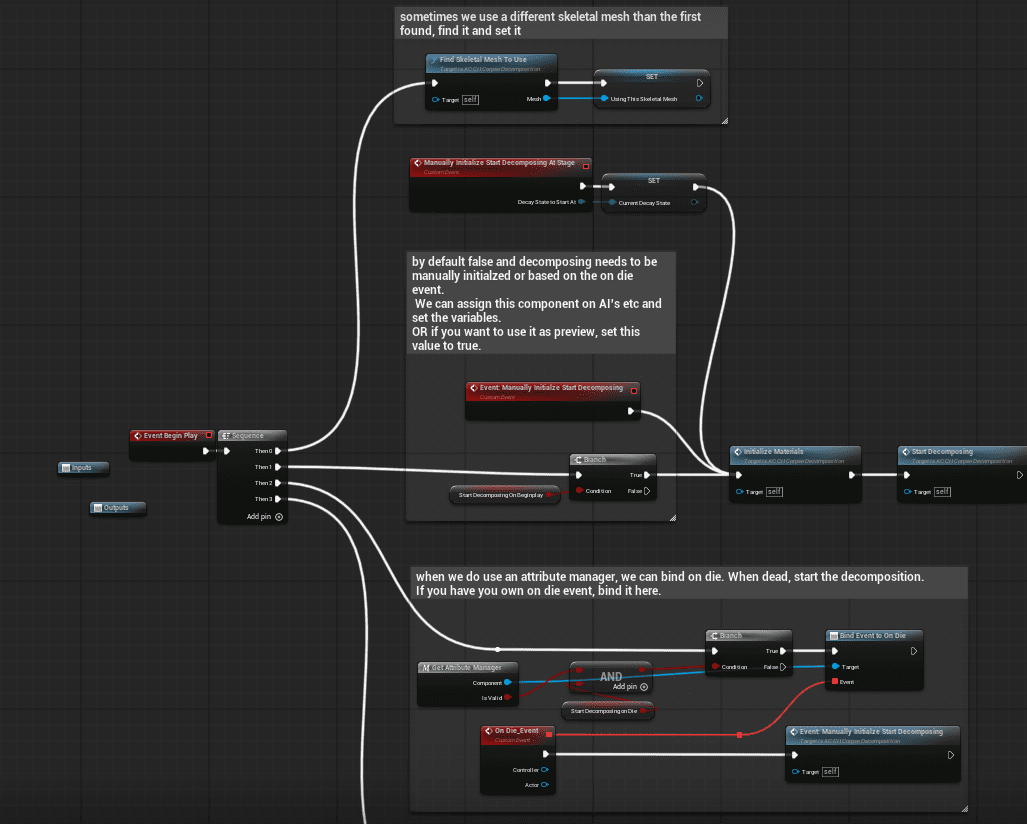Screen dimensions: 1027x824
Task: Click exec output of the Current Decay State SET node
Action: click(x=696, y=187)
